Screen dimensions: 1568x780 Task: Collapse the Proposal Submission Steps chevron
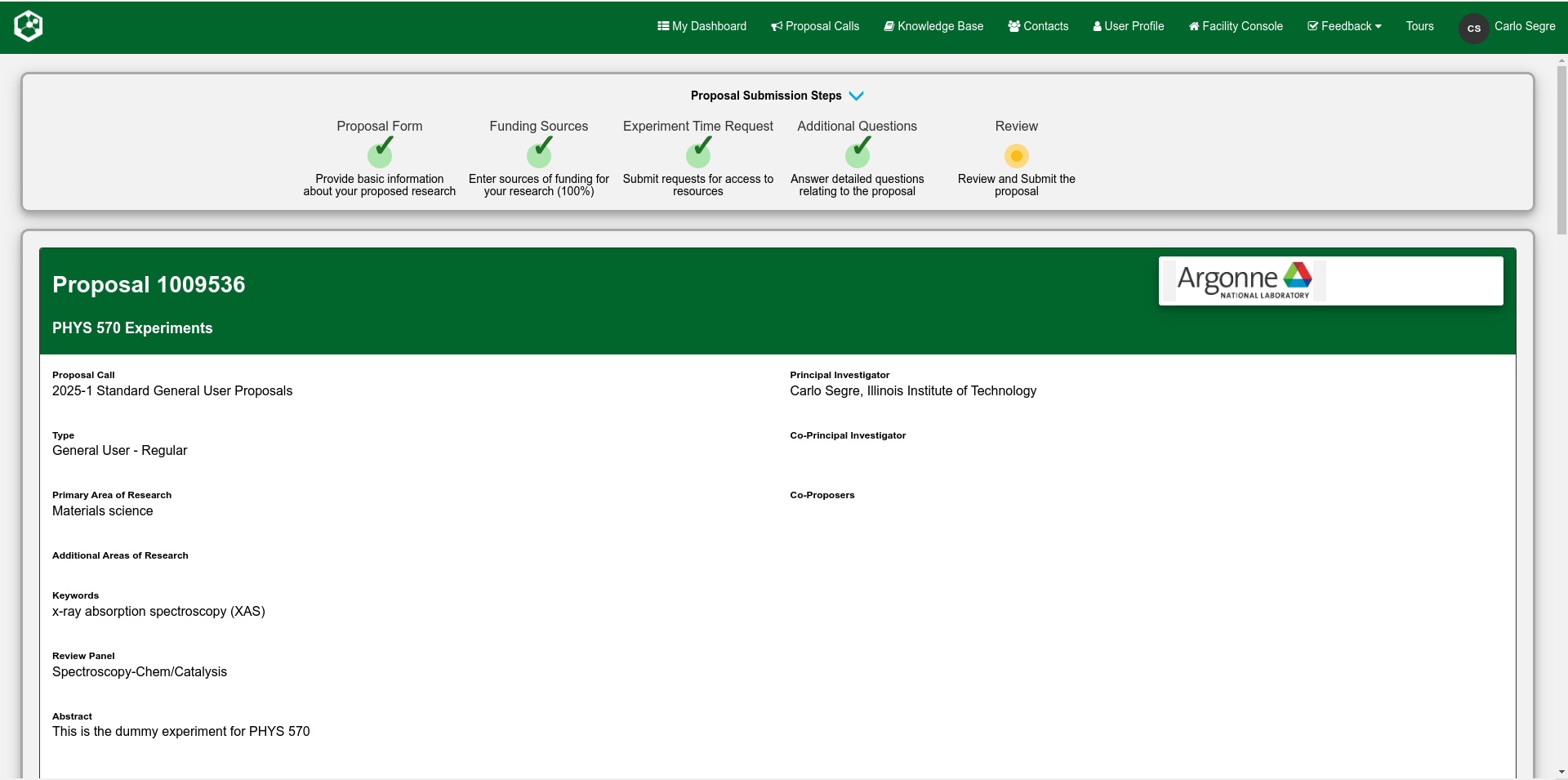856,96
